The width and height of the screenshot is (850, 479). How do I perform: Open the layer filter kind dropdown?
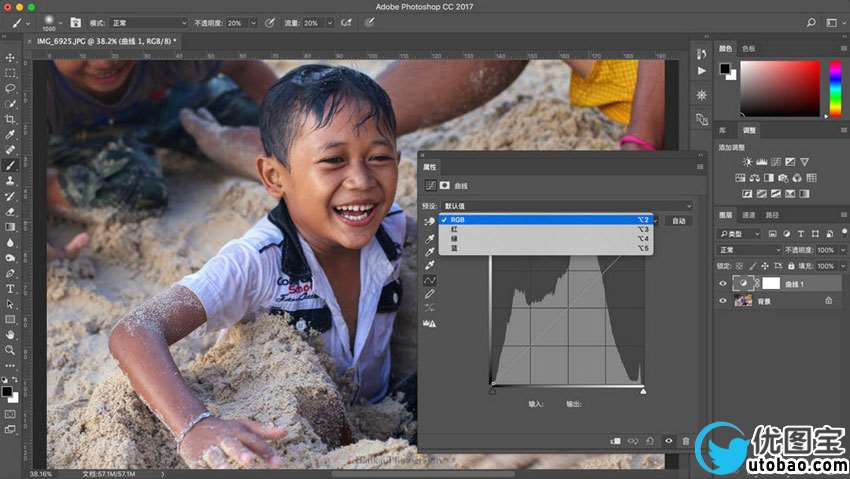(x=740, y=234)
